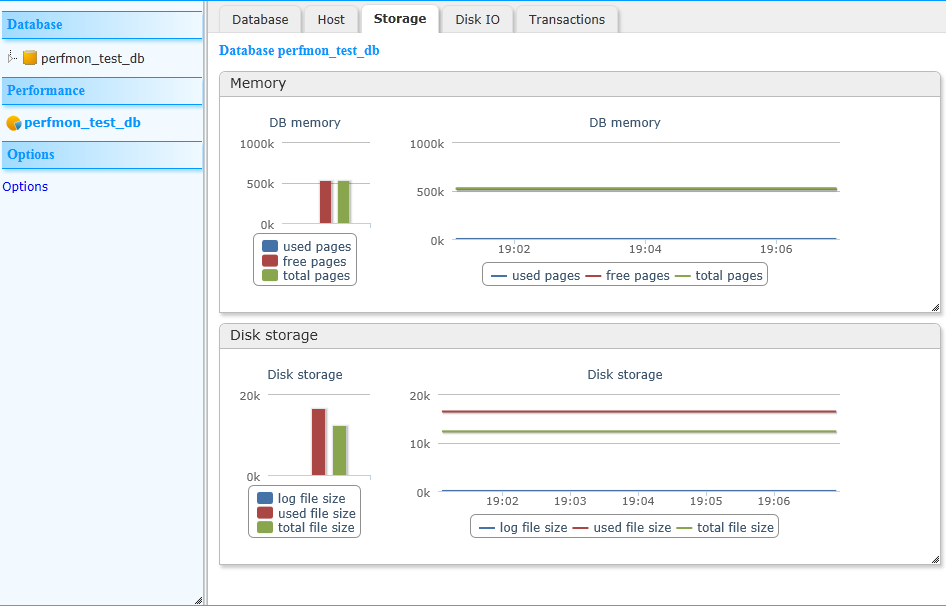Toggle free pages in DB memory bar legend
This screenshot has width=946, height=606.
pyautogui.click(x=304, y=261)
